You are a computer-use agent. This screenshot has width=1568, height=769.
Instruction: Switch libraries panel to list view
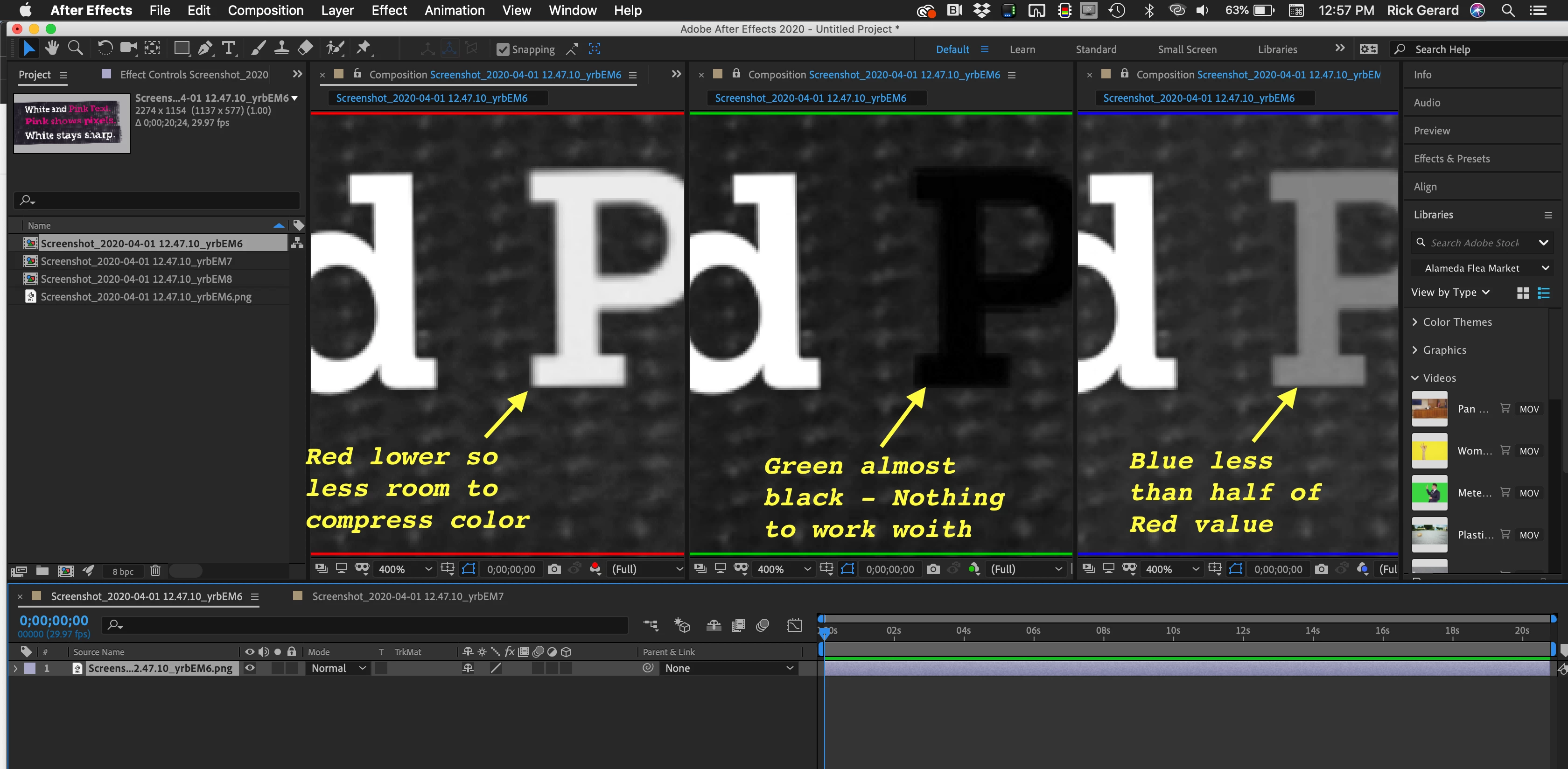pos(1543,293)
